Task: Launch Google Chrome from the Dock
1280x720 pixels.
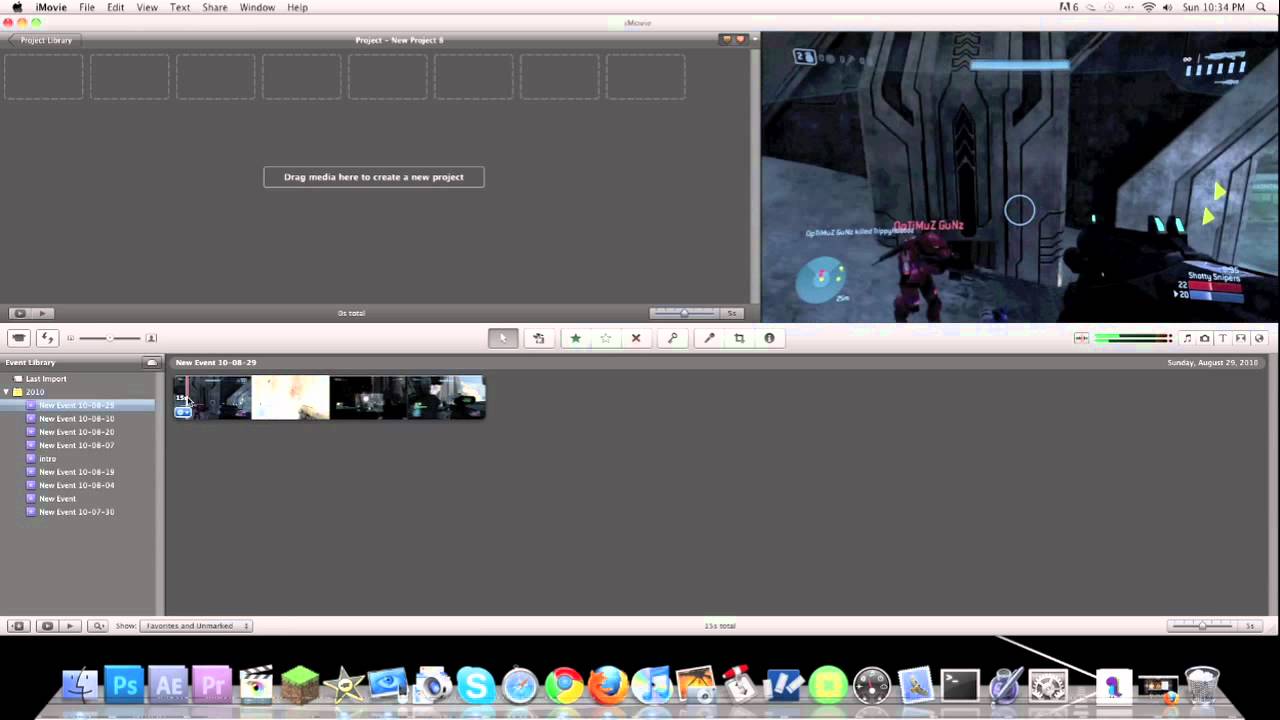Action: point(564,686)
